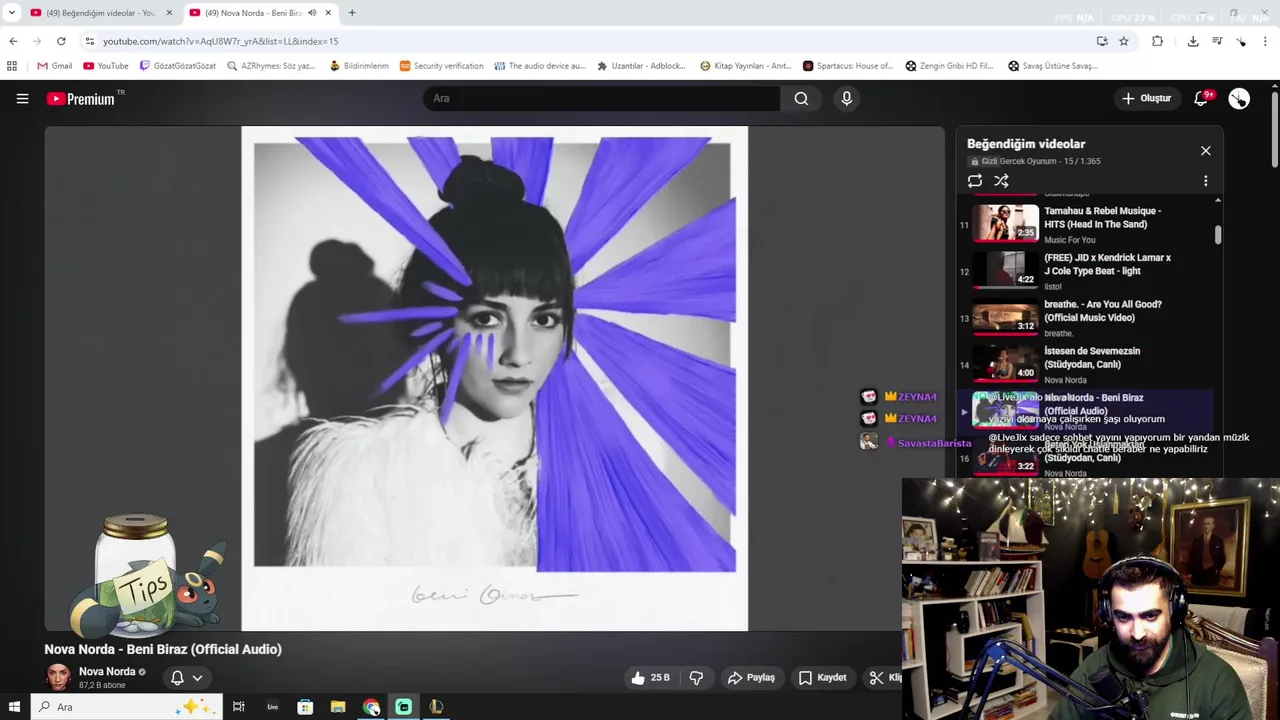Play İstesen de Sevemezsin (Stüdyodan, Canlı)
The height and width of the screenshot is (720, 1280).
(1085, 364)
